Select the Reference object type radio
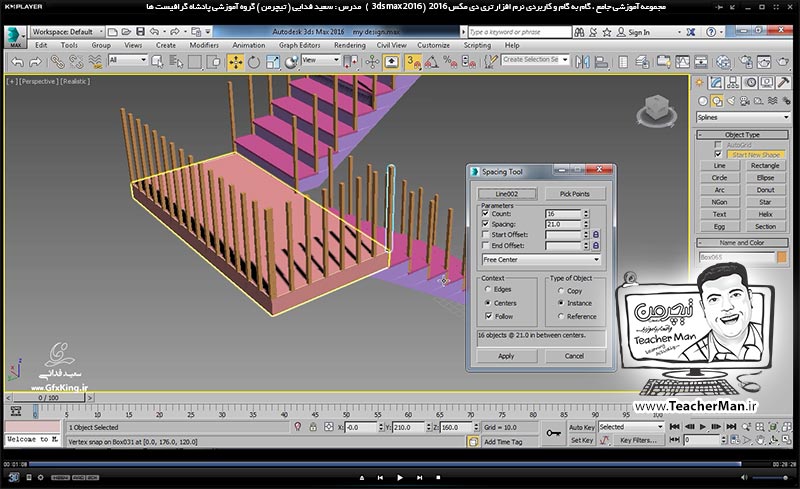This screenshot has width=800, height=489. point(561,316)
